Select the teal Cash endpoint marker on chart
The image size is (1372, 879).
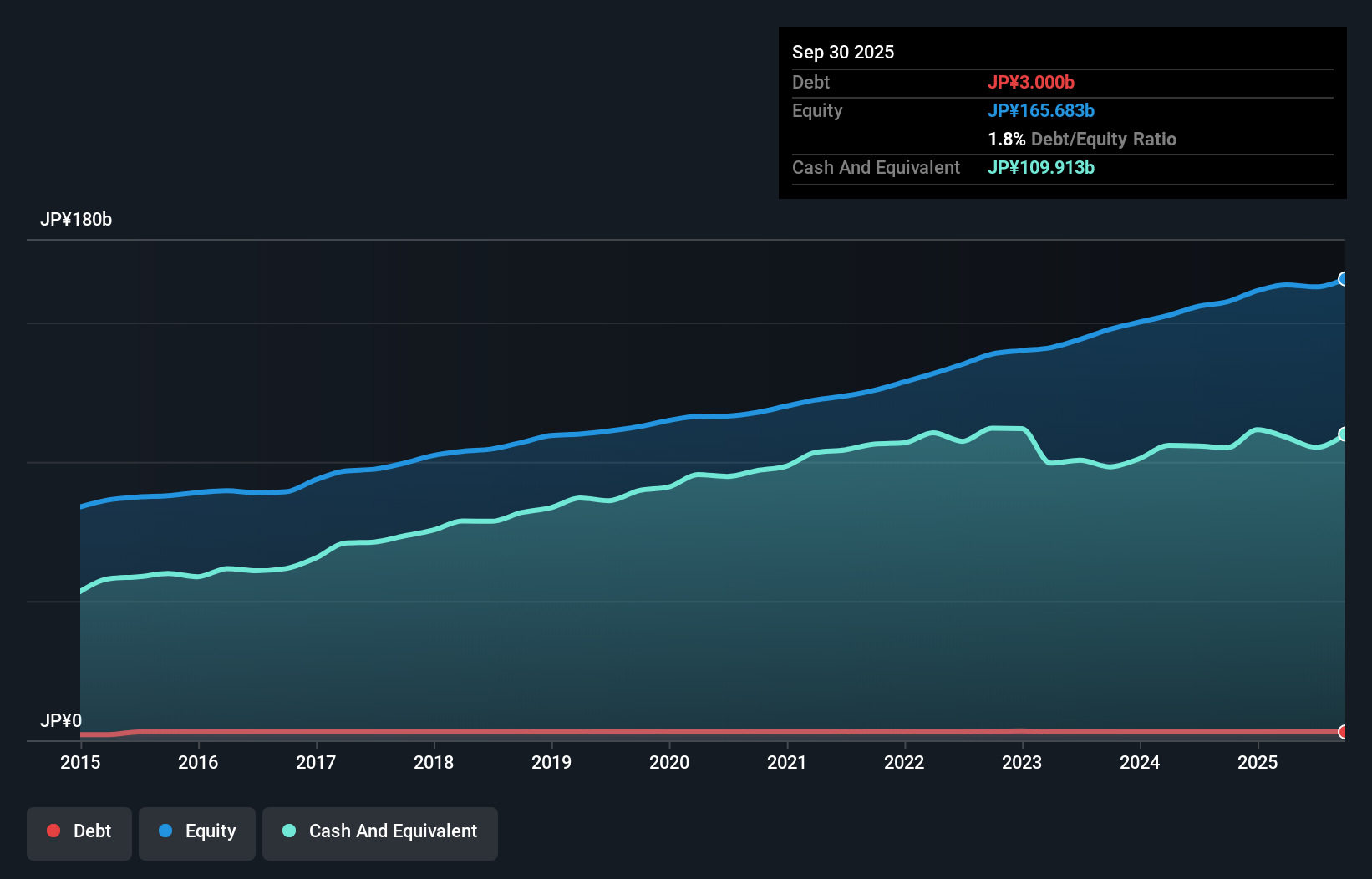coord(1344,434)
